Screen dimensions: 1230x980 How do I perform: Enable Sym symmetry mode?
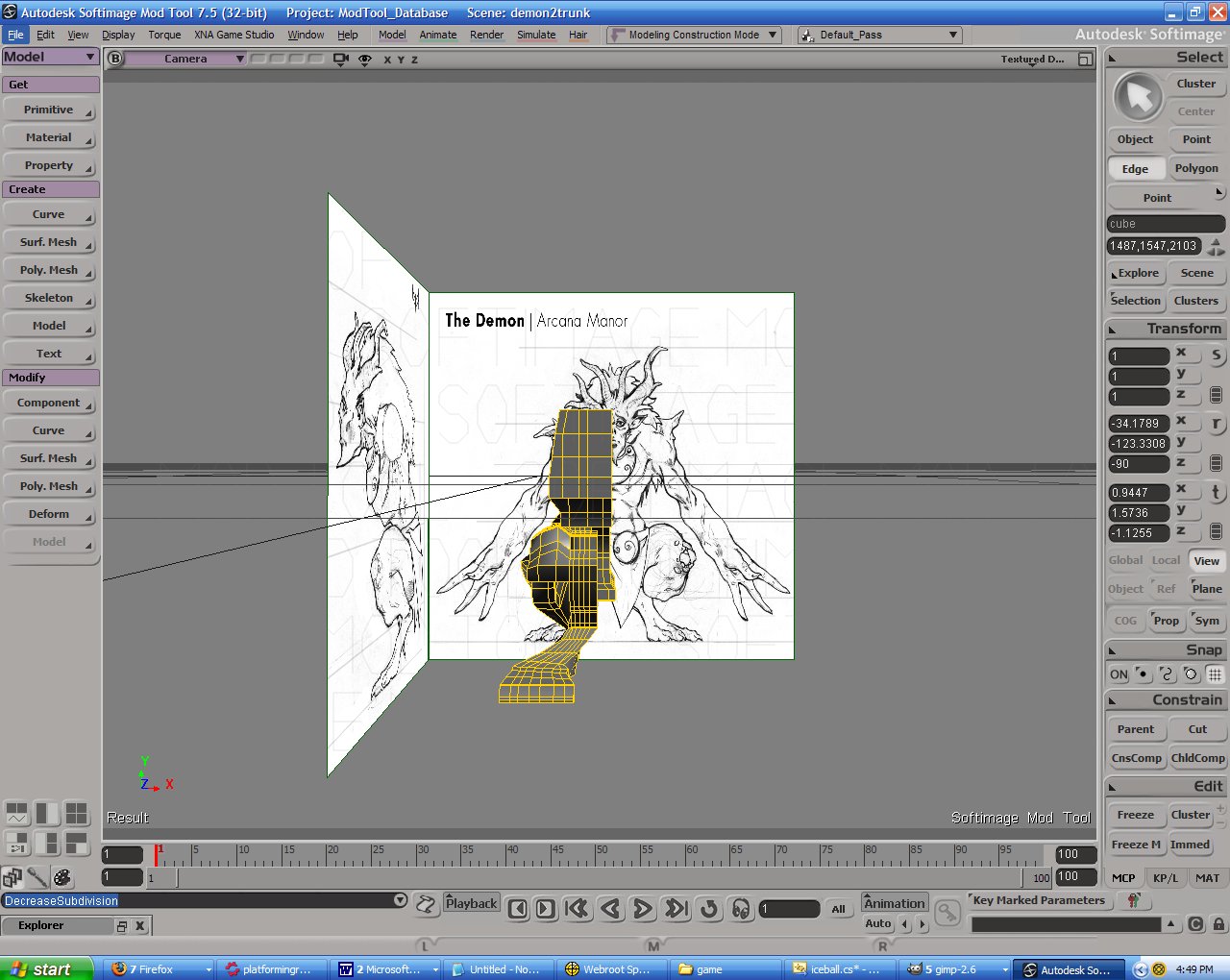(x=1207, y=621)
